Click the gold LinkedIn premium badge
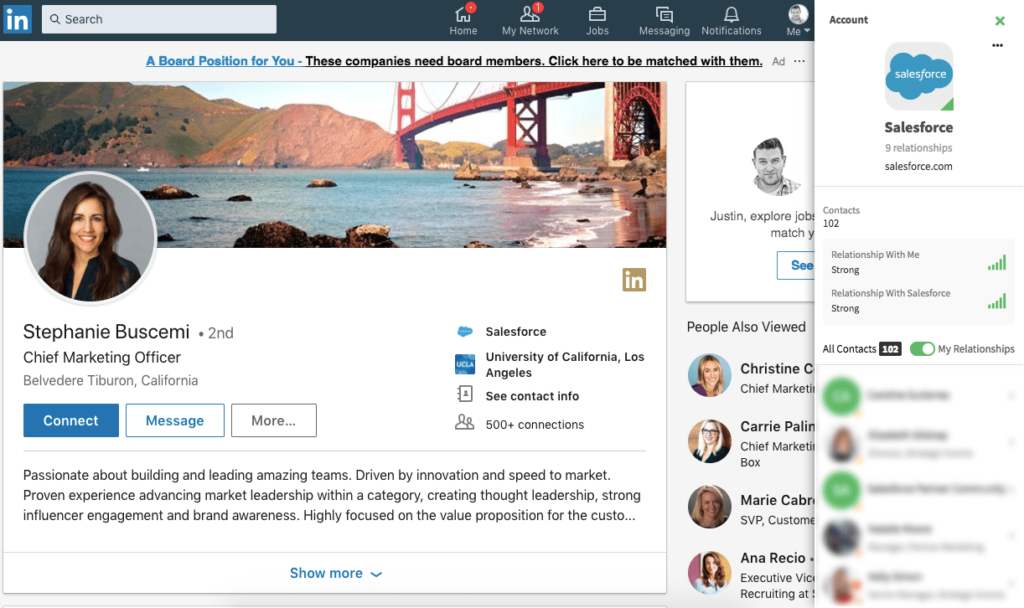 click(633, 280)
